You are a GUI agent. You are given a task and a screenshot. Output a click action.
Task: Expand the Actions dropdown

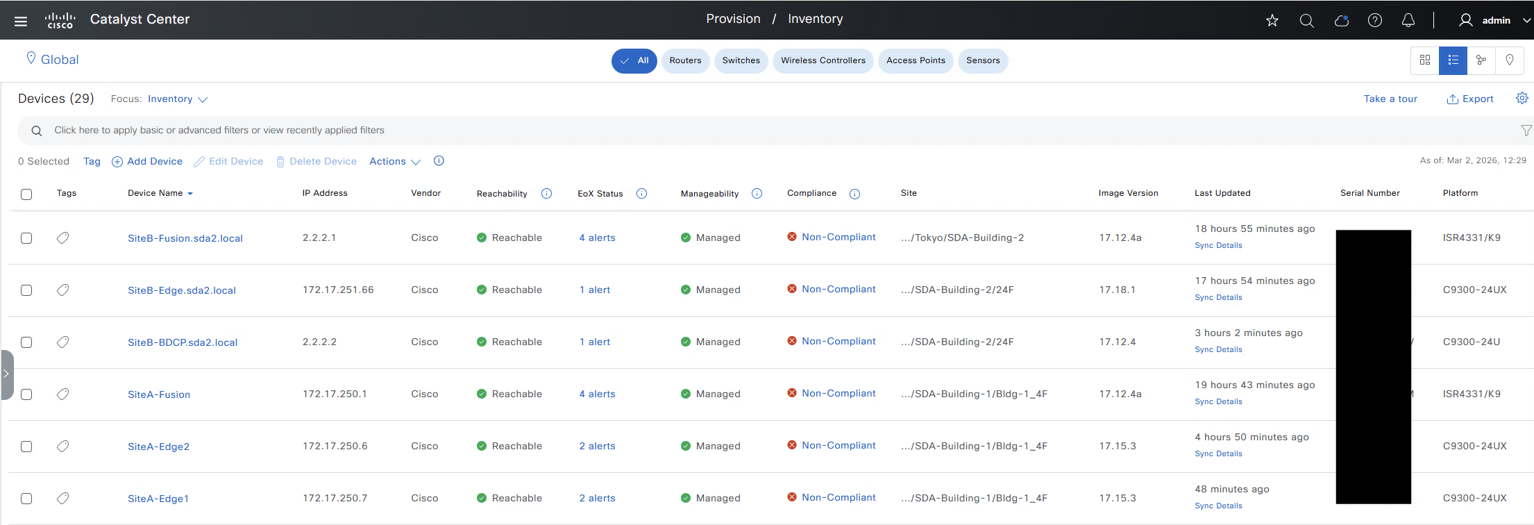point(394,162)
